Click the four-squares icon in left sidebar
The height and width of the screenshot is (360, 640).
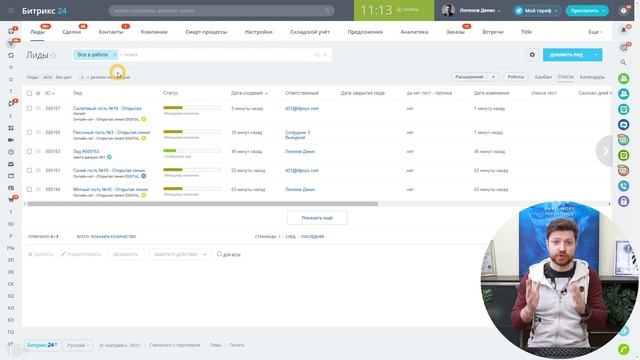(x=11, y=128)
